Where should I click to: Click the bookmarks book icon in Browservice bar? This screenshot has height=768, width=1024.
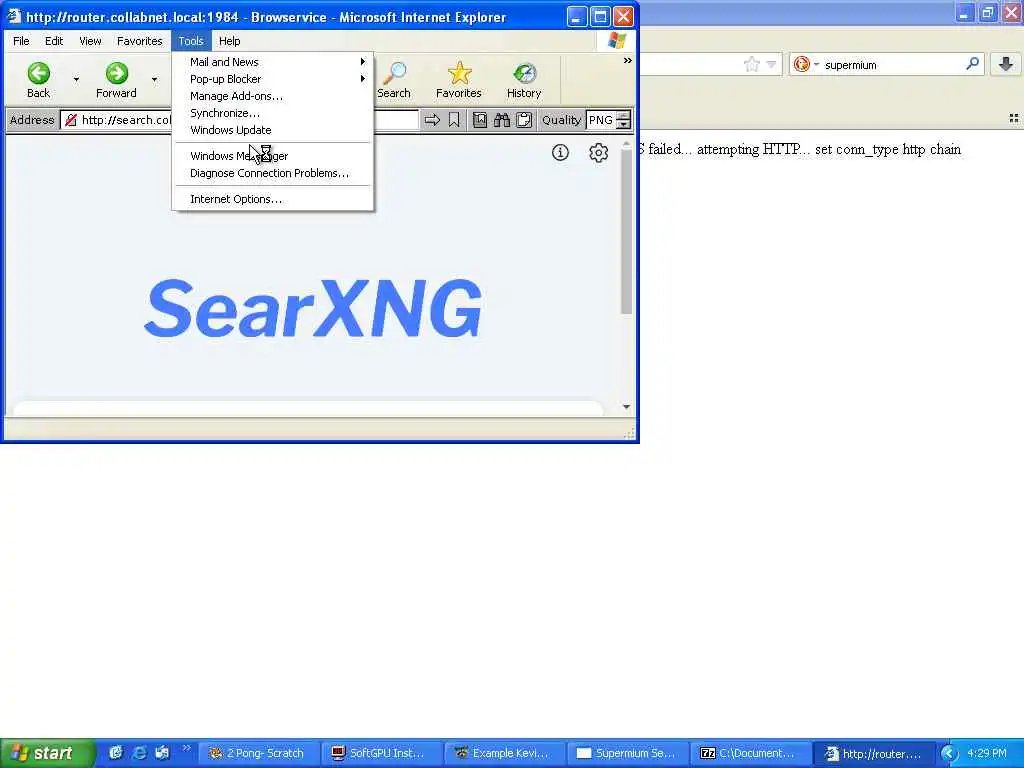tap(479, 120)
